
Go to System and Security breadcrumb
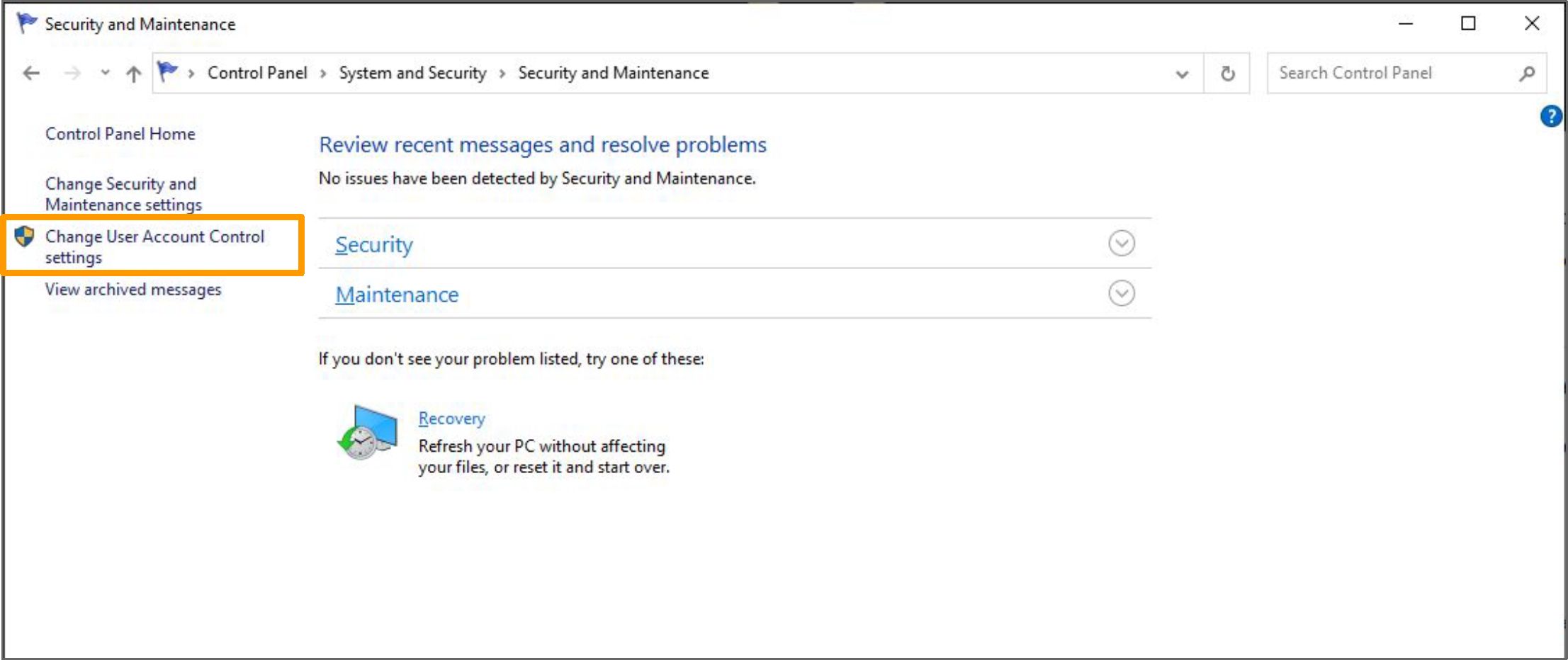[x=412, y=73]
